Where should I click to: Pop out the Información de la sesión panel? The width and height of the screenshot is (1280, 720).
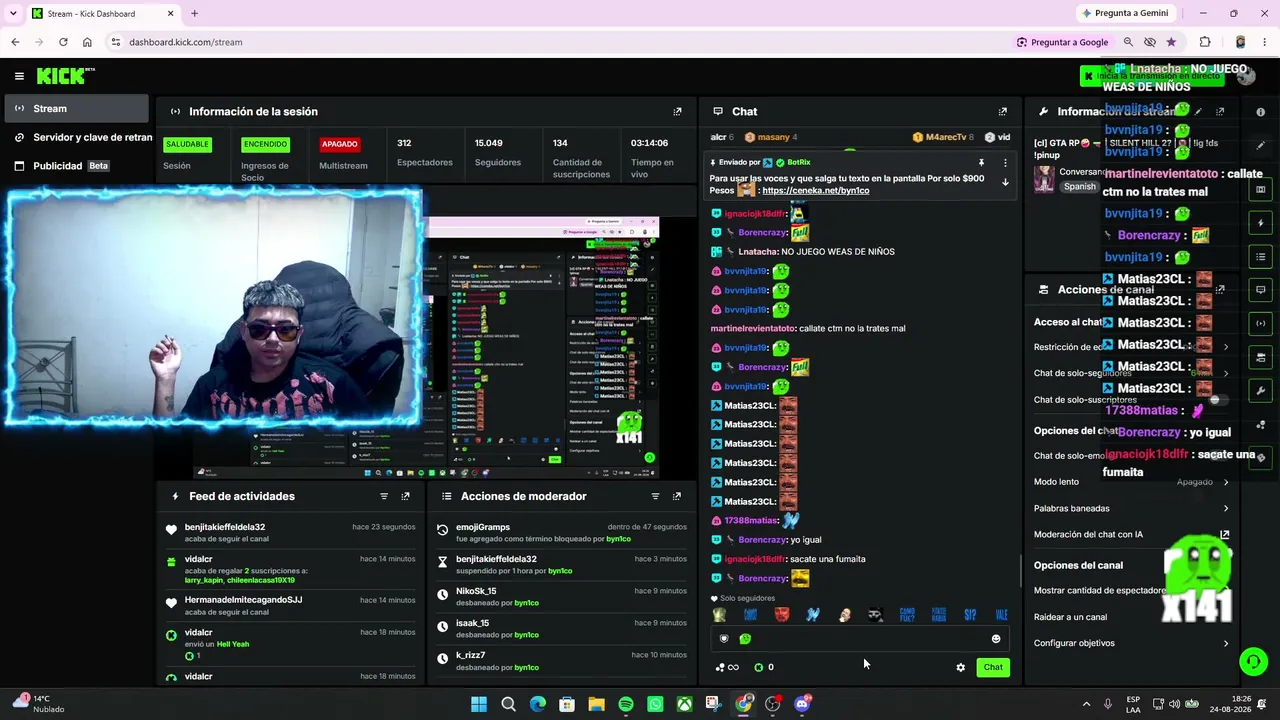point(677,112)
